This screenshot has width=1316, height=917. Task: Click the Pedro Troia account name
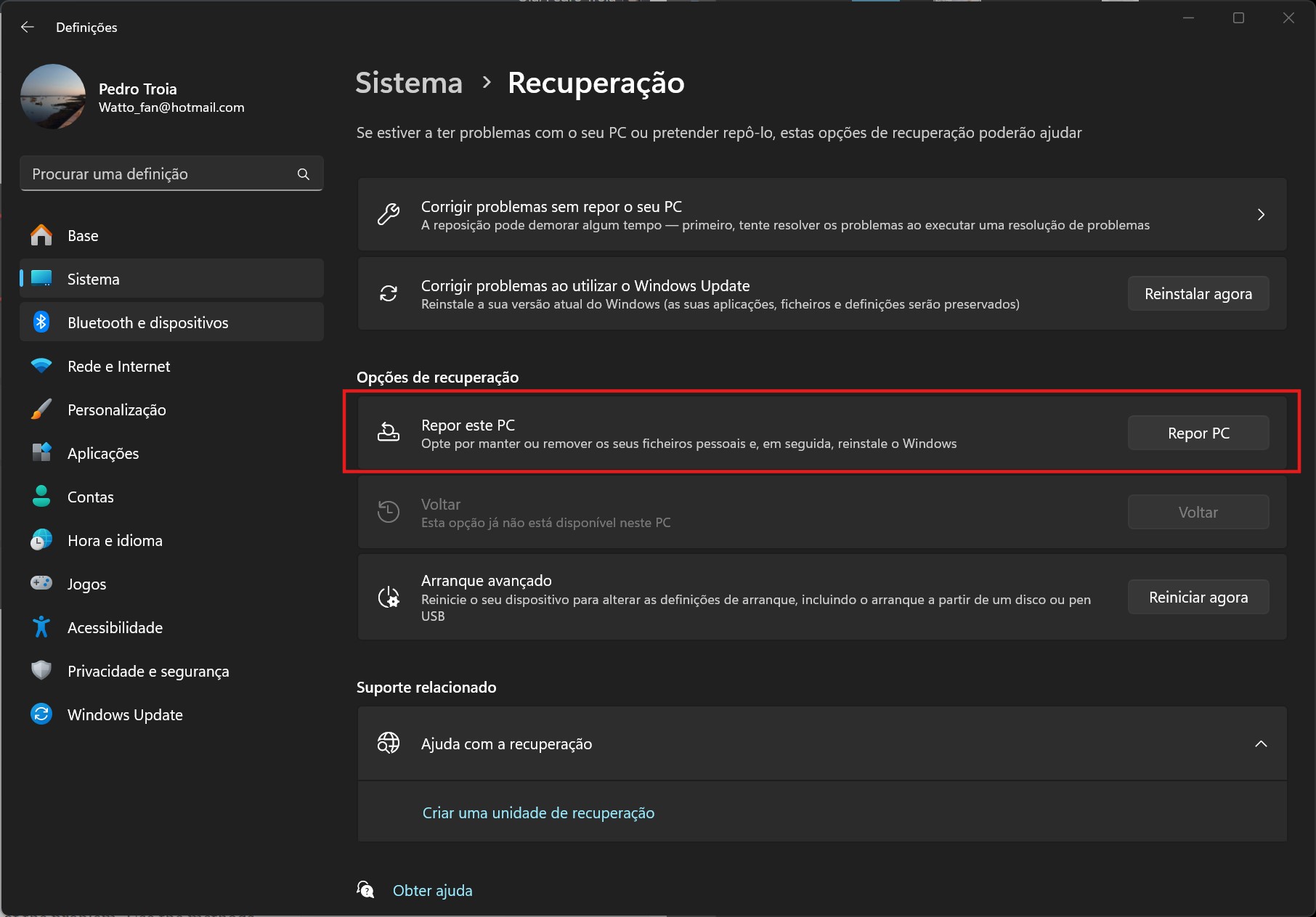pyautogui.click(x=138, y=89)
